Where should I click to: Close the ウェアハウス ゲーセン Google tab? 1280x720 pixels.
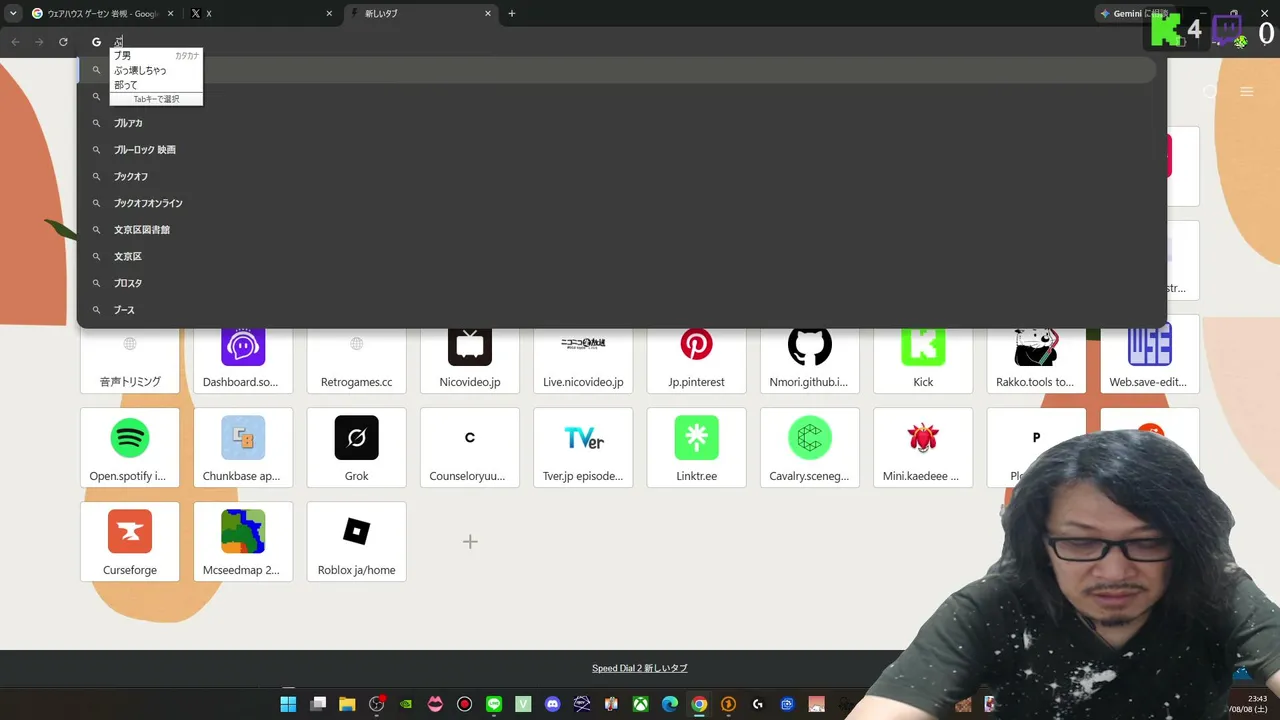click(171, 14)
